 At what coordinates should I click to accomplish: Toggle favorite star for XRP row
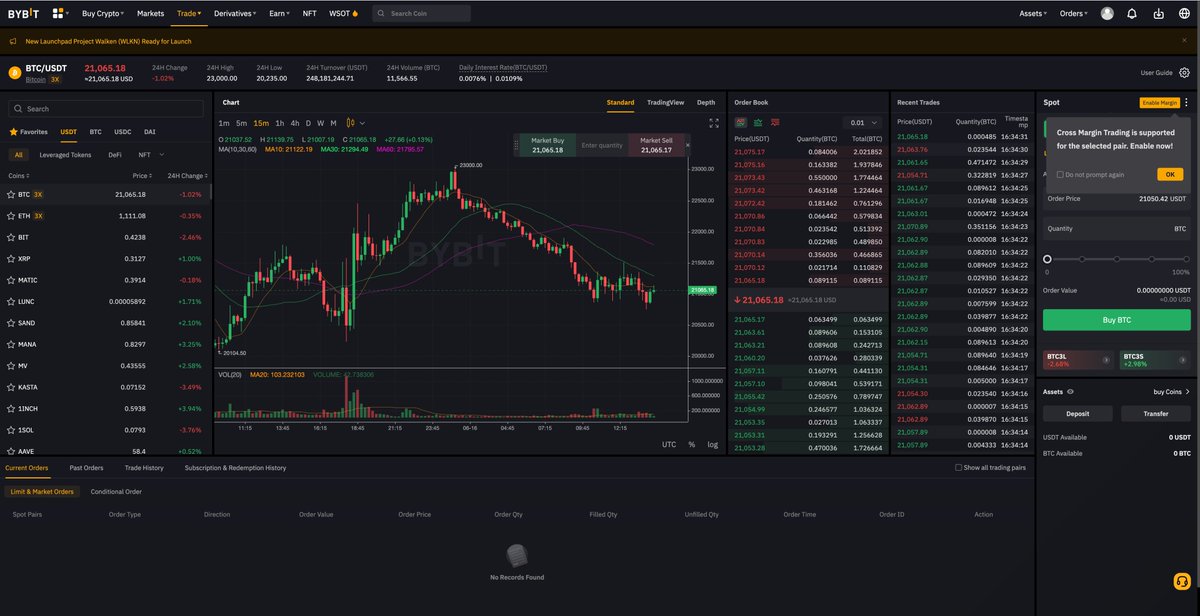tap(10, 259)
